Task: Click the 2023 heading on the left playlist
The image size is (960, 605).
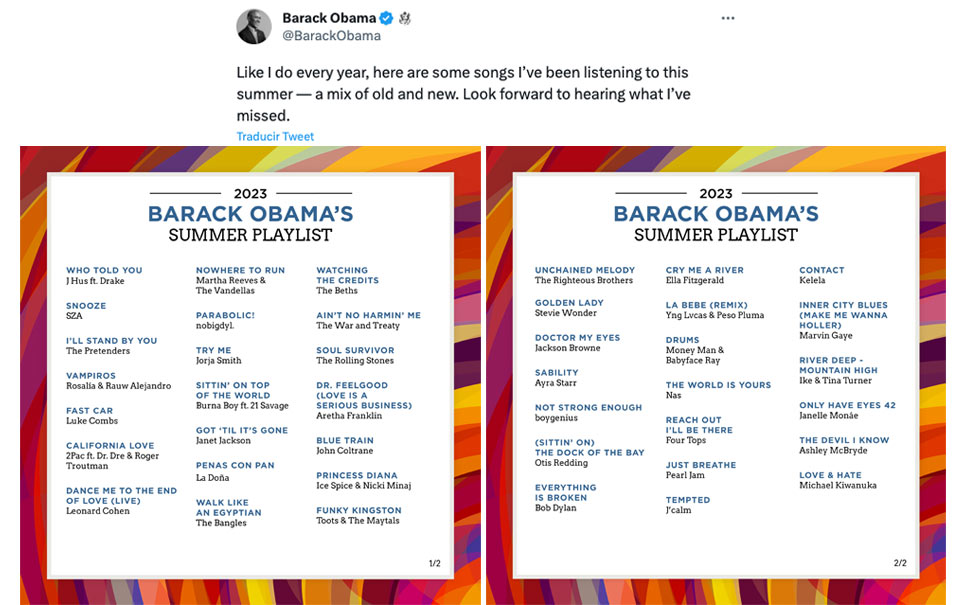Action: pyautogui.click(x=250, y=194)
